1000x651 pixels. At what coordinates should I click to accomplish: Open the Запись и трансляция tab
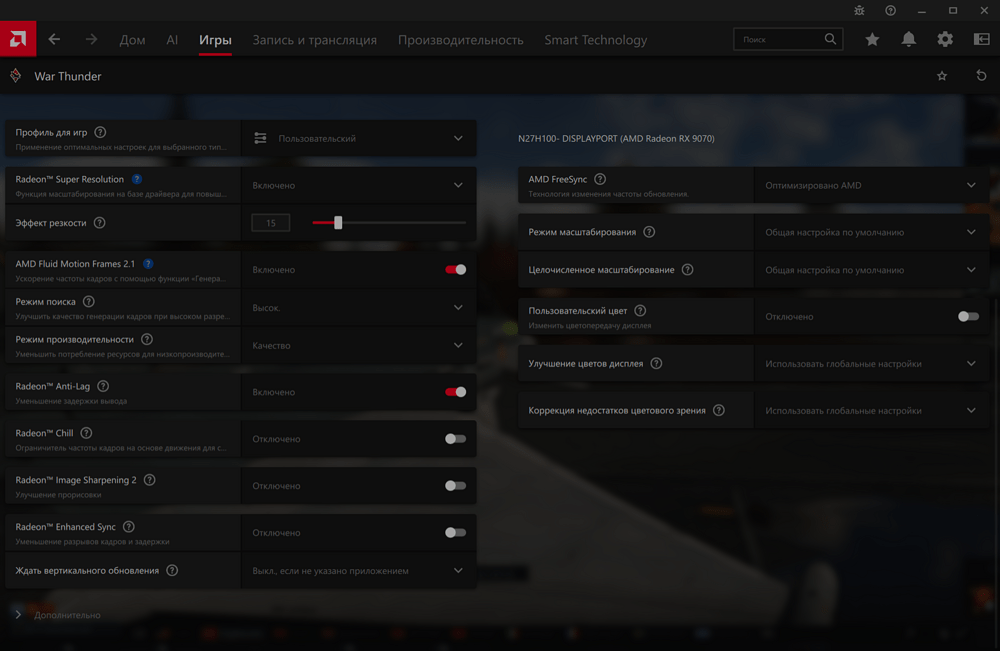314,40
